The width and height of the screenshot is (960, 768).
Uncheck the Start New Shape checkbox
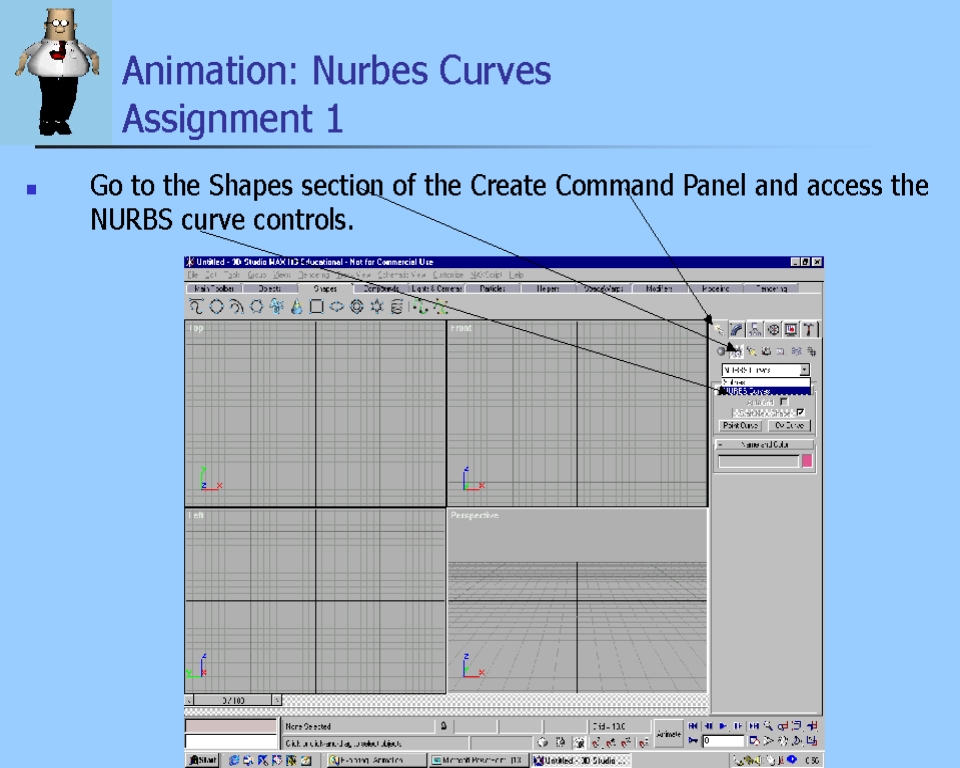click(800, 413)
